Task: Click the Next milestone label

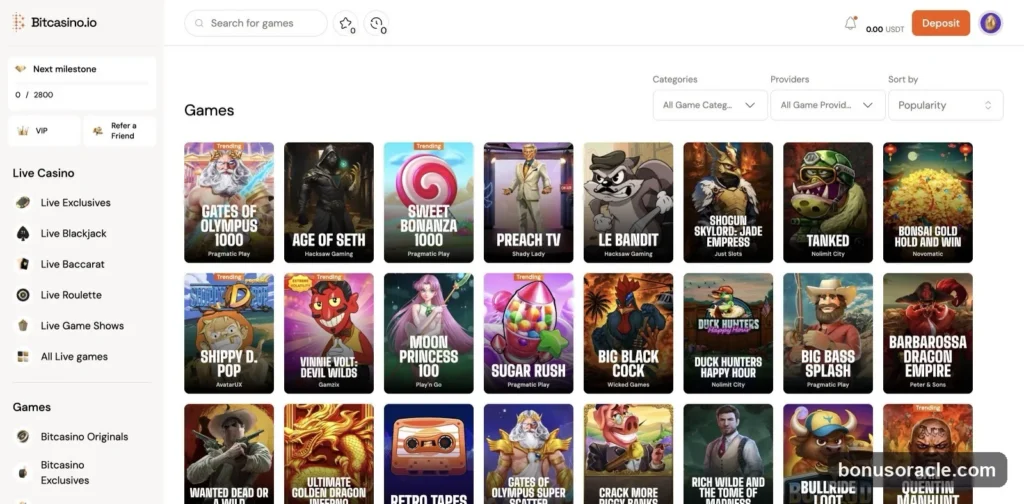Action: pyautogui.click(x=65, y=69)
